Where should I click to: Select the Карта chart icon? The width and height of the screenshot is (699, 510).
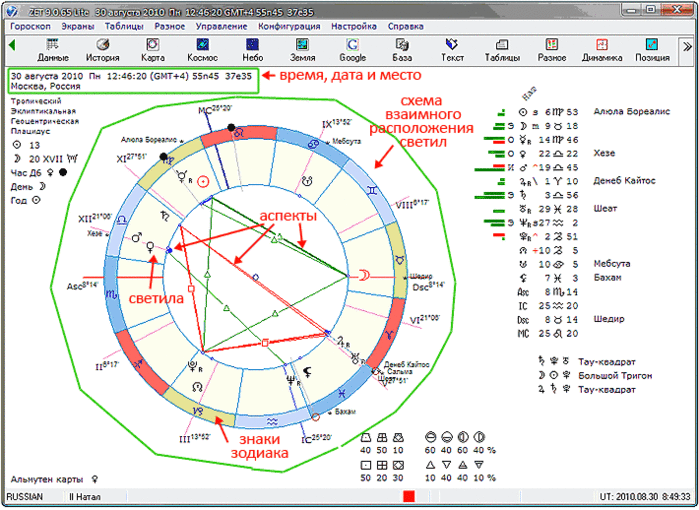(x=153, y=50)
